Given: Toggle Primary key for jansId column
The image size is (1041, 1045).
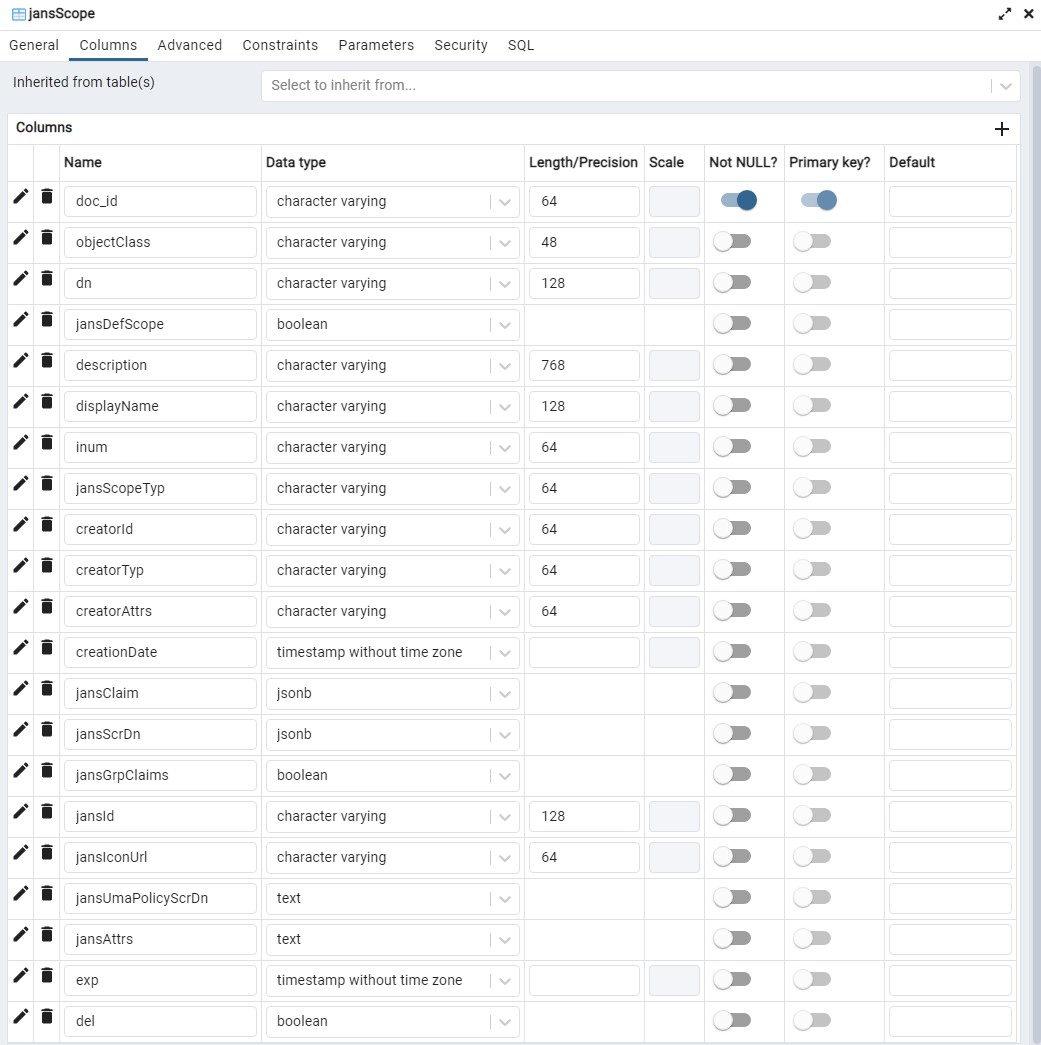Looking at the screenshot, I should [812, 816].
